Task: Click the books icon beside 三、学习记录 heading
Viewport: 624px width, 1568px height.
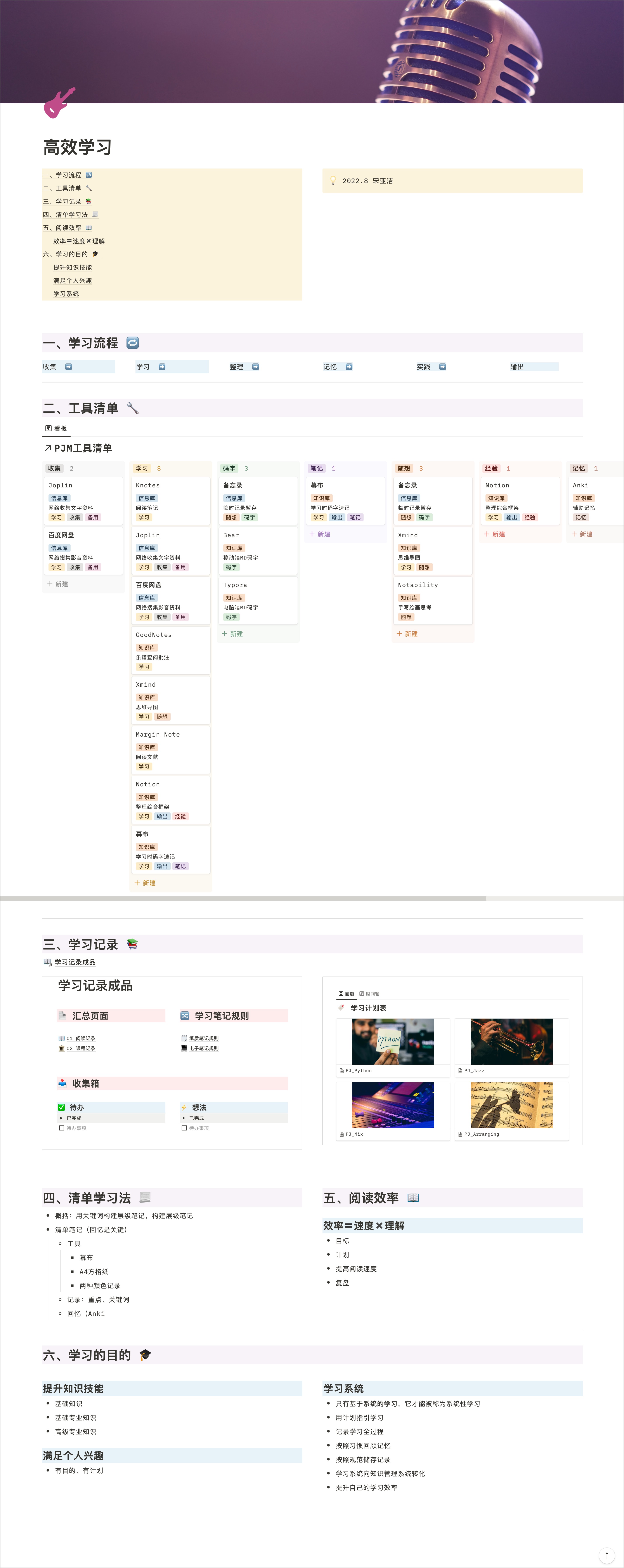Action: click(133, 944)
